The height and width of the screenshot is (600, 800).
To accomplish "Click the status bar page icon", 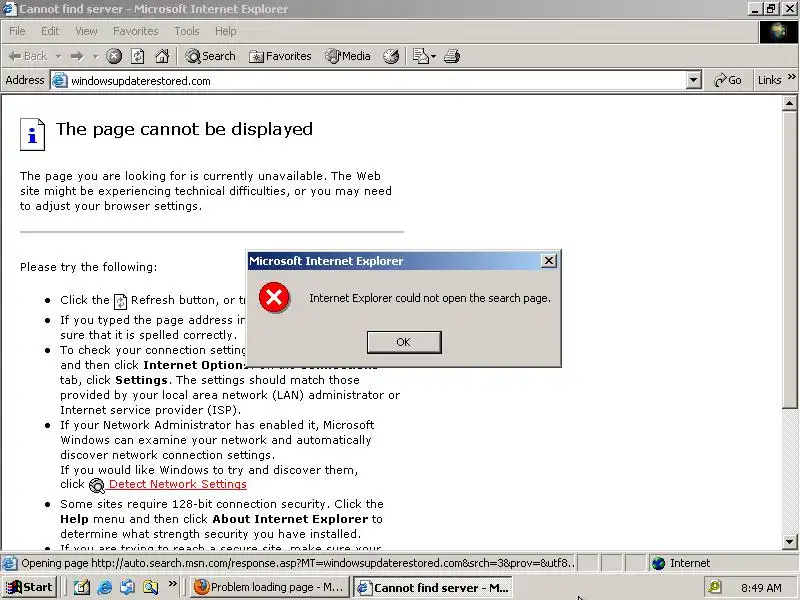I will pos(9,563).
